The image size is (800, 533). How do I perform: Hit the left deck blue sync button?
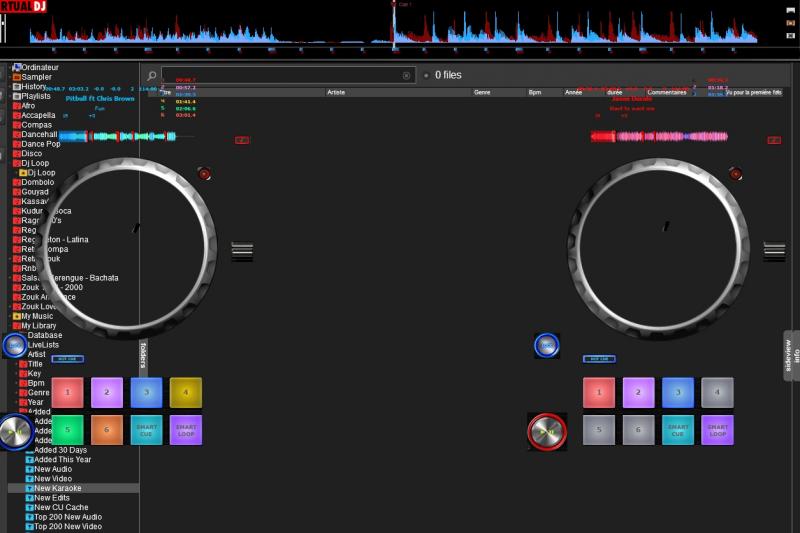(x=14, y=346)
